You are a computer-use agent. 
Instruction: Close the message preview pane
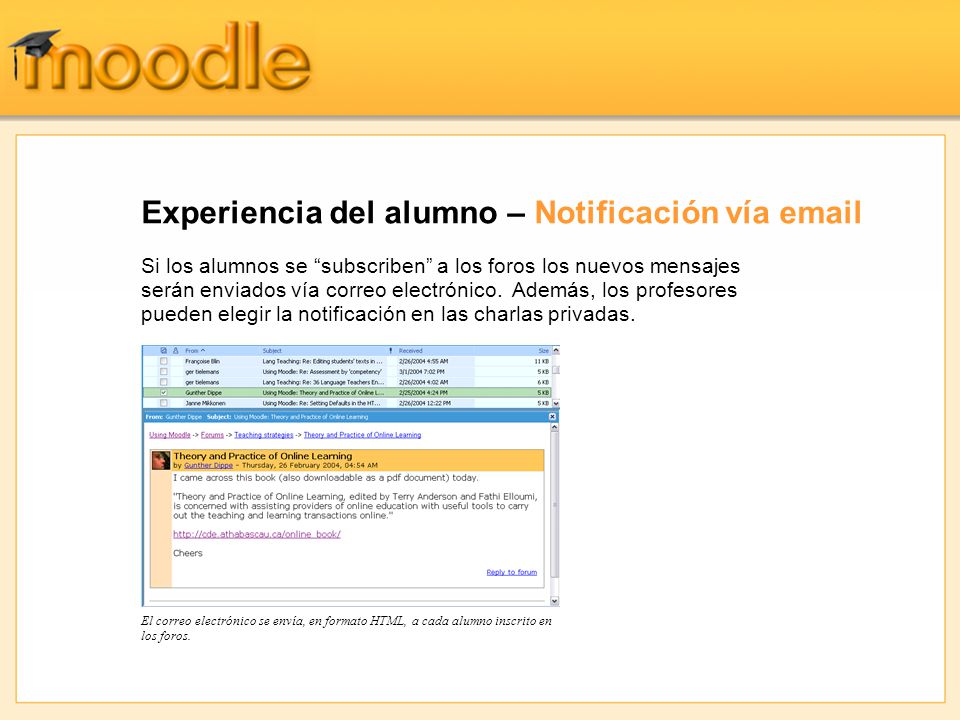(552, 416)
